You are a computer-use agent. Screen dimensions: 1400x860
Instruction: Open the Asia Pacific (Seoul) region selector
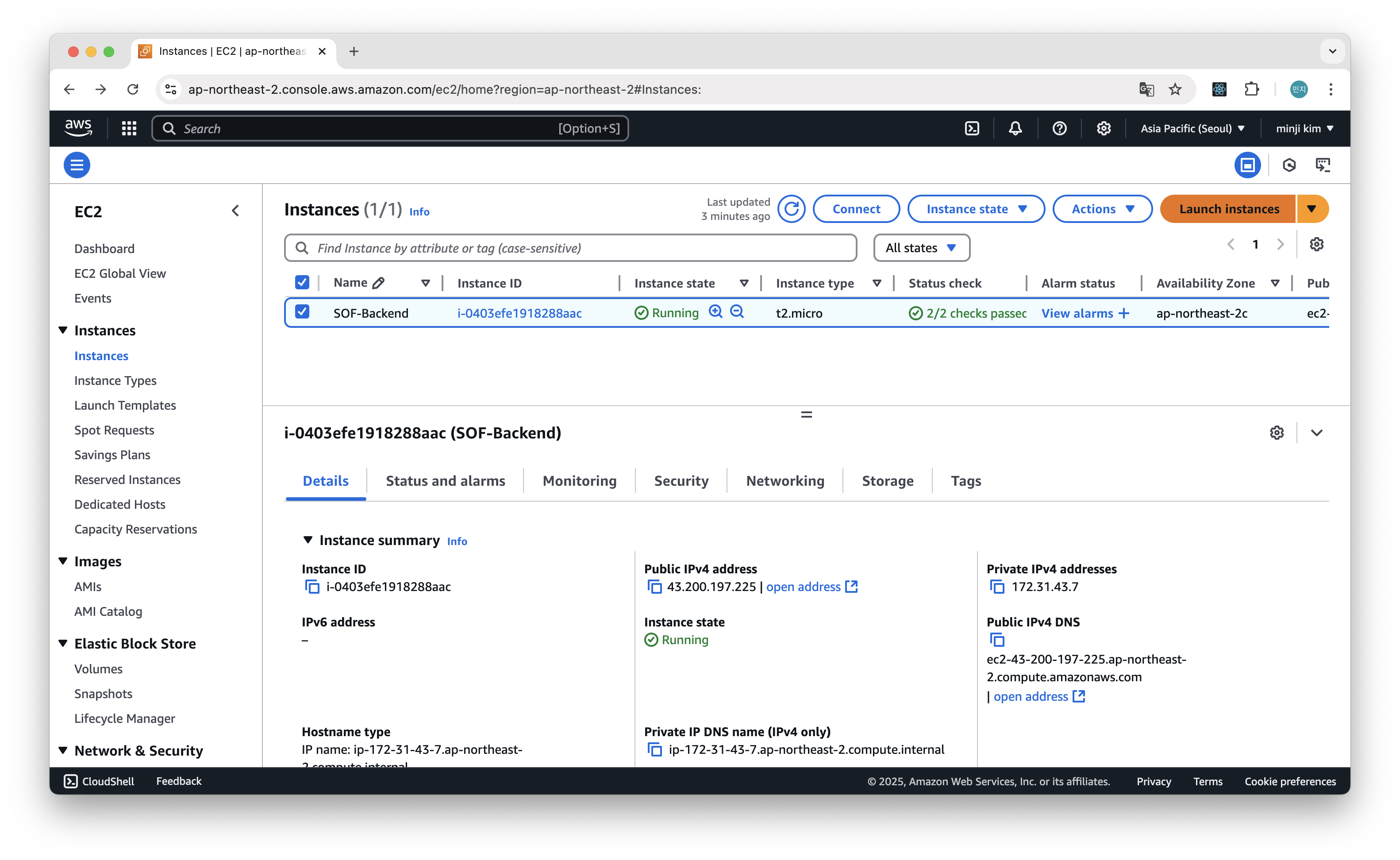coord(1192,129)
